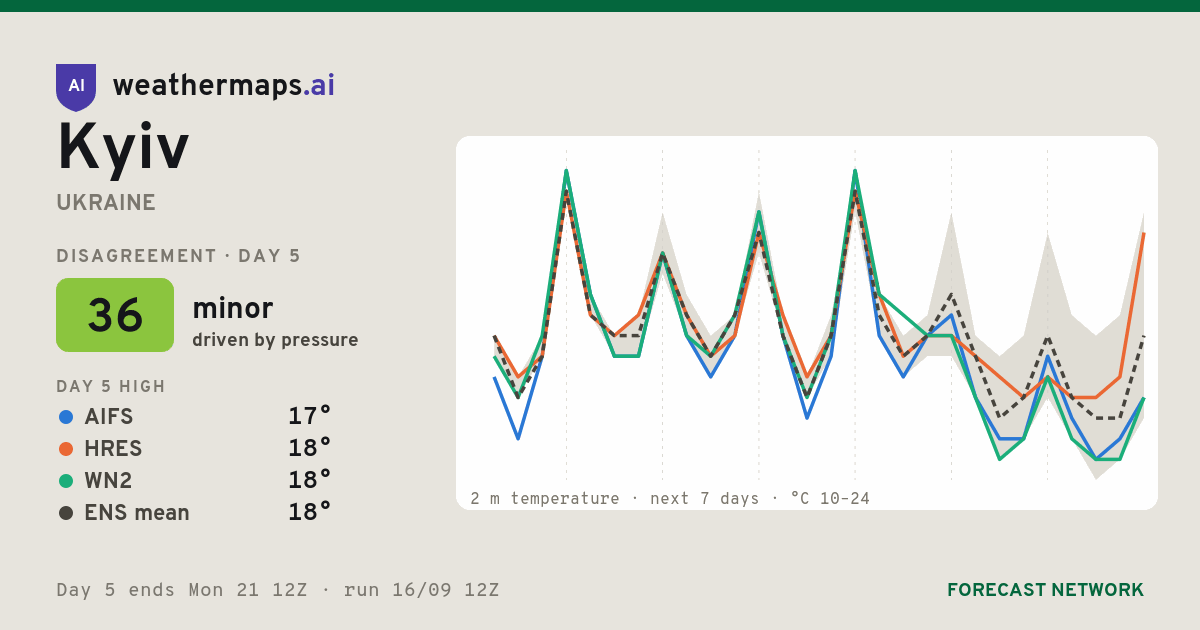Click the FORECAST NETWORK link
Screen dimensions: 1200x630
click(x=1045, y=590)
